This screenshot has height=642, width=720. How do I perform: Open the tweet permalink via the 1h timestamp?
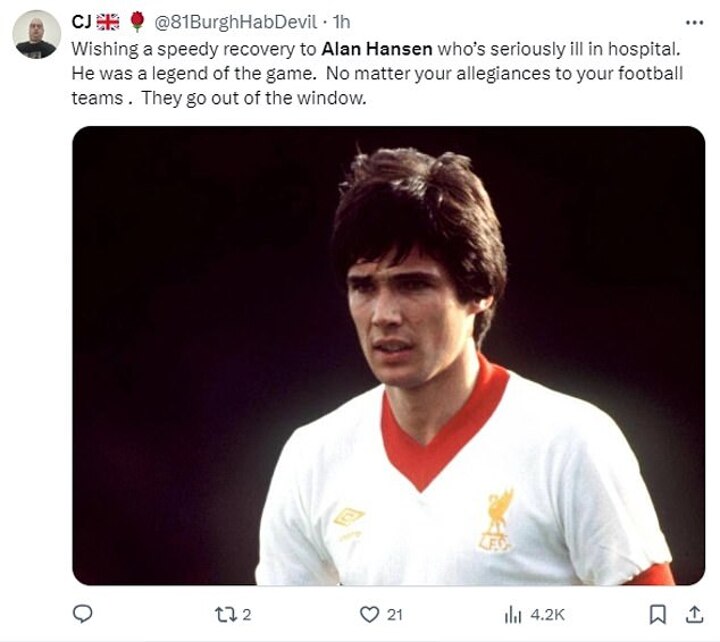[x=341, y=22]
